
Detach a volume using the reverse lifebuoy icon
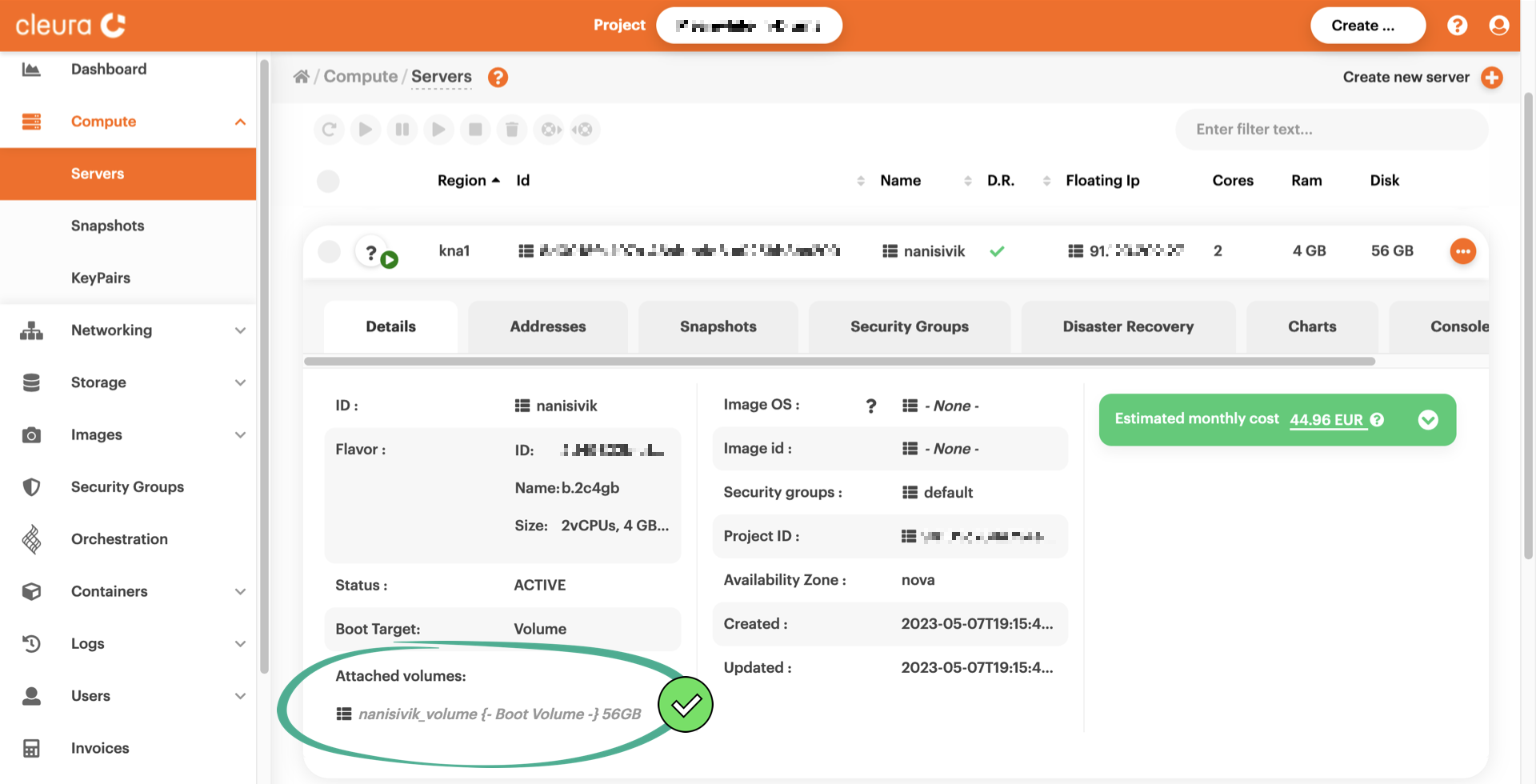[x=585, y=129]
